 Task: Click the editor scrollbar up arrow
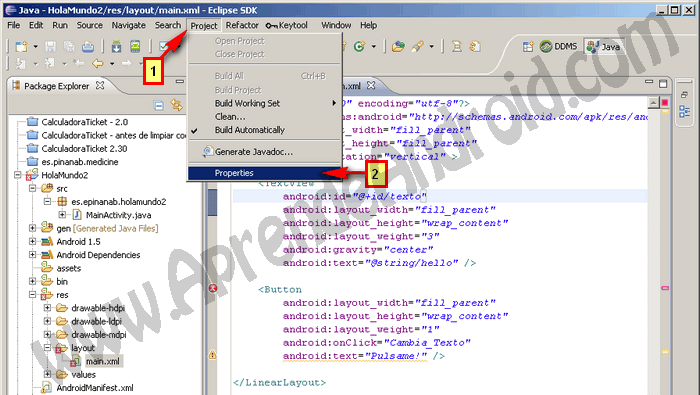click(x=653, y=103)
